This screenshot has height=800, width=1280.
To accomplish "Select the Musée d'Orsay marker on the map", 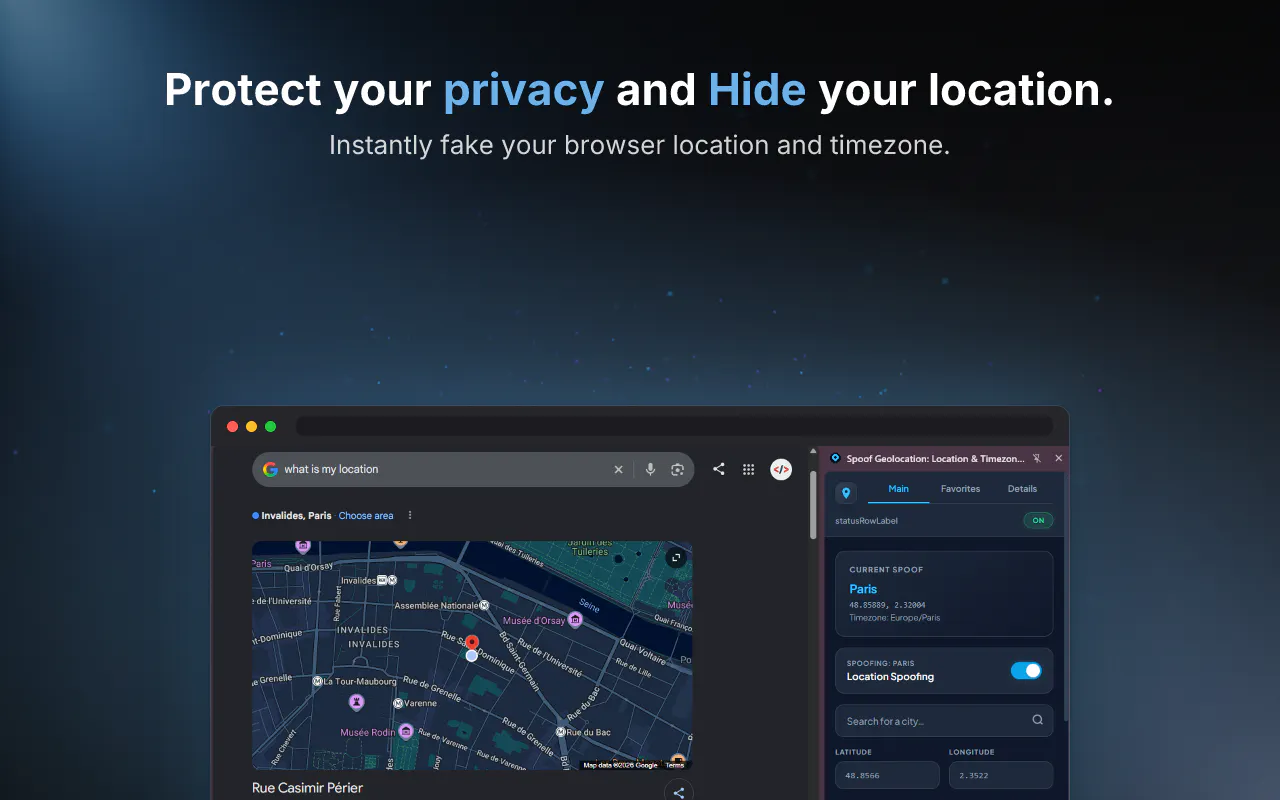I will click(x=575, y=621).
